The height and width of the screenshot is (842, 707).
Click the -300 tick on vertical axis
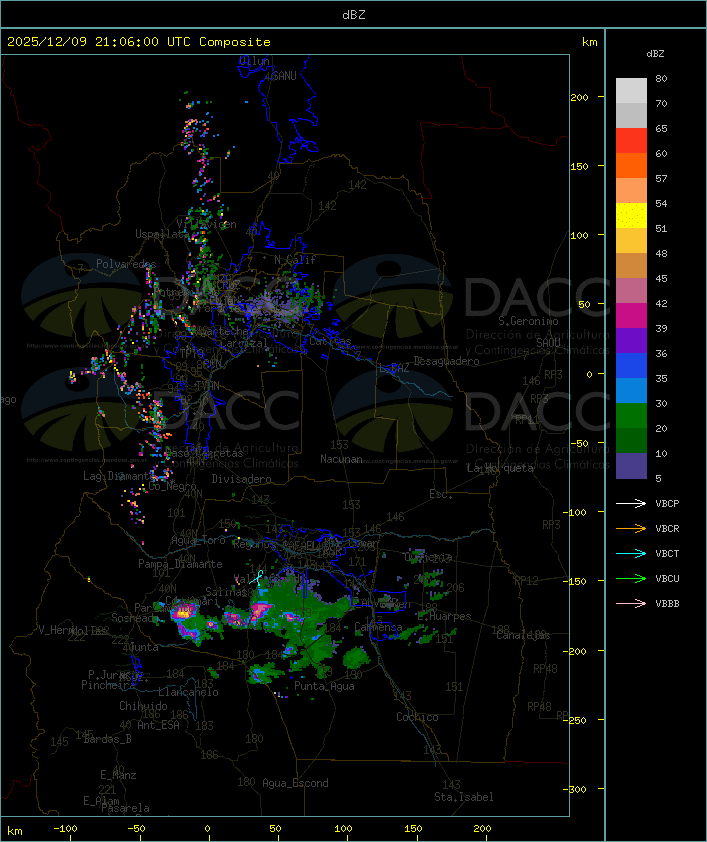575,789
